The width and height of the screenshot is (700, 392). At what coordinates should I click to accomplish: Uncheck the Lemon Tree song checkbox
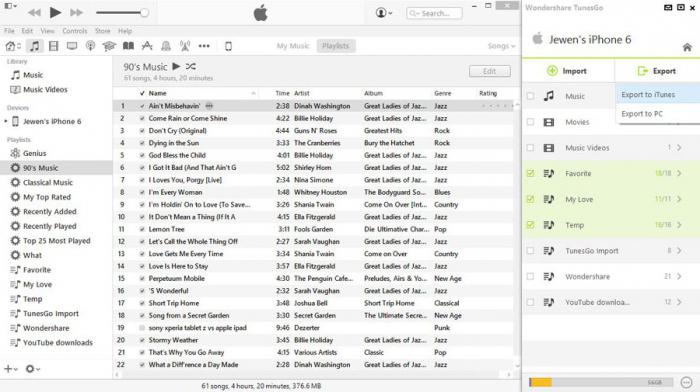tap(142, 229)
